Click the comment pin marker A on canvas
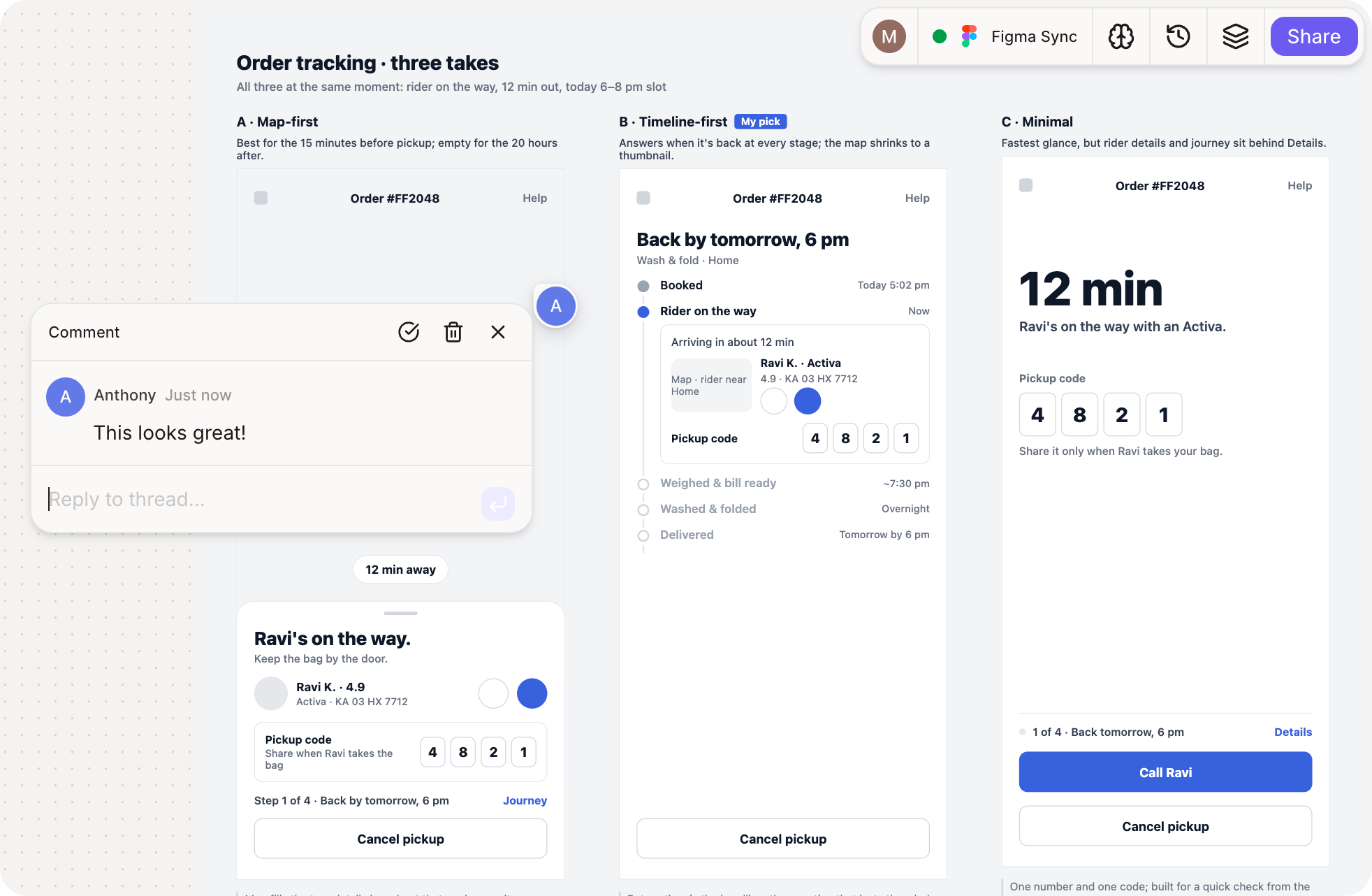 click(x=556, y=306)
